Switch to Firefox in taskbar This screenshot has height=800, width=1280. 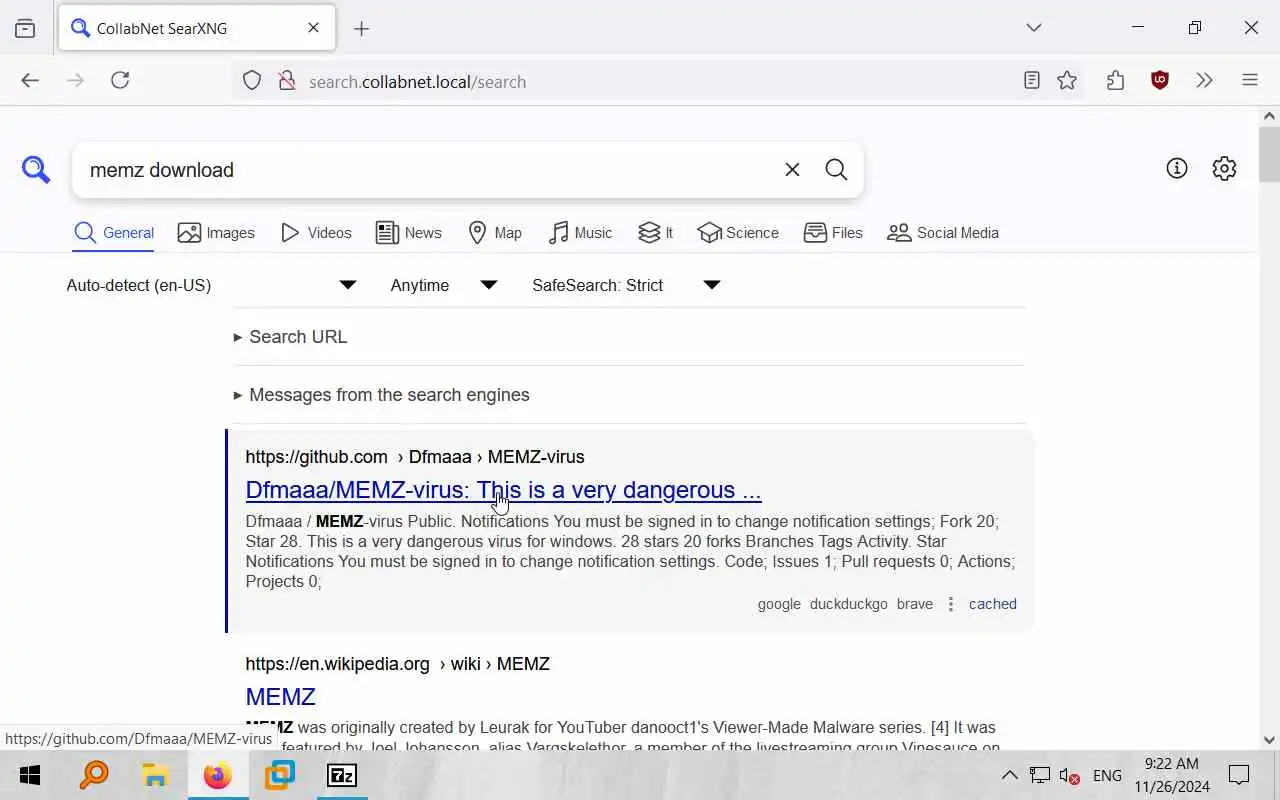coord(217,775)
